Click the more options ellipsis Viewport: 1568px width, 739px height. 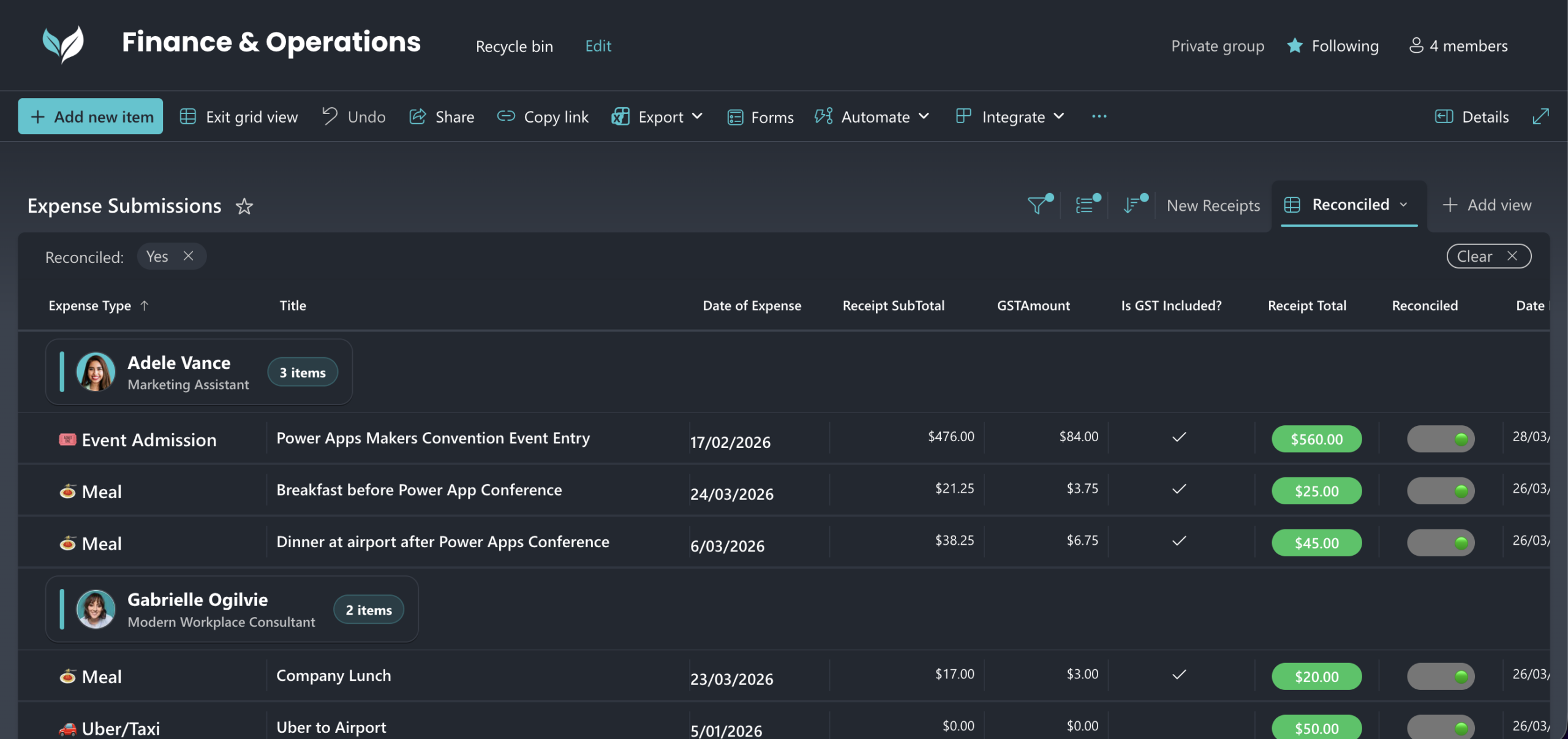click(x=1099, y=116)
